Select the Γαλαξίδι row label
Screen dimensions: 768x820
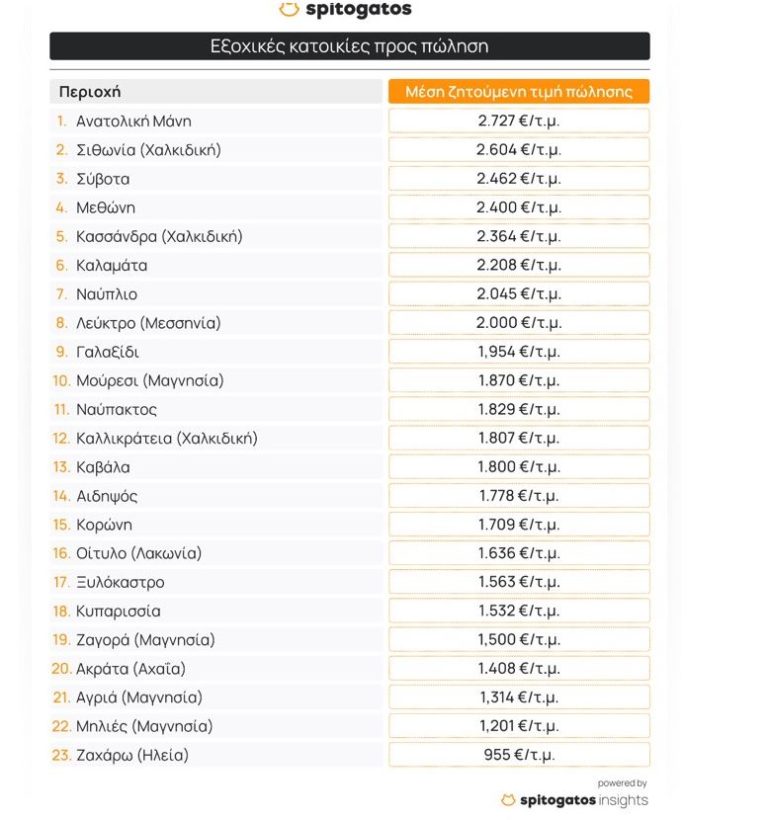coord(107,352)
